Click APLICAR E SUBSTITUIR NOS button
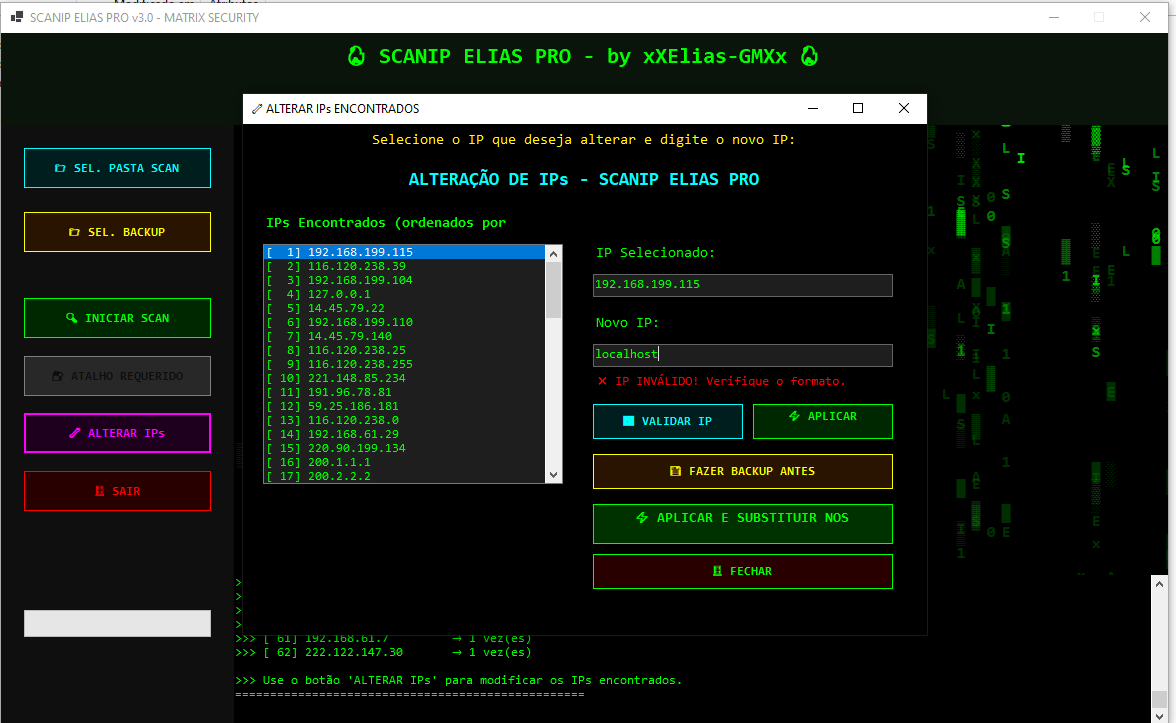Viewport: 1176px width, 723px height. (742, 524)
